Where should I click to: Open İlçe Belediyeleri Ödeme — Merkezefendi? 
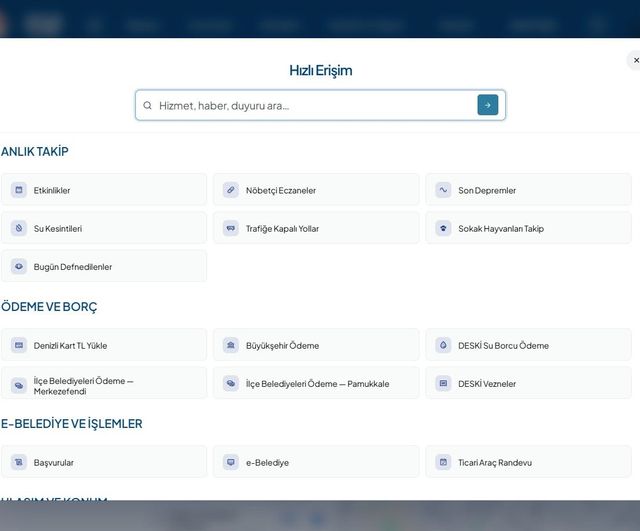[104, 383]
